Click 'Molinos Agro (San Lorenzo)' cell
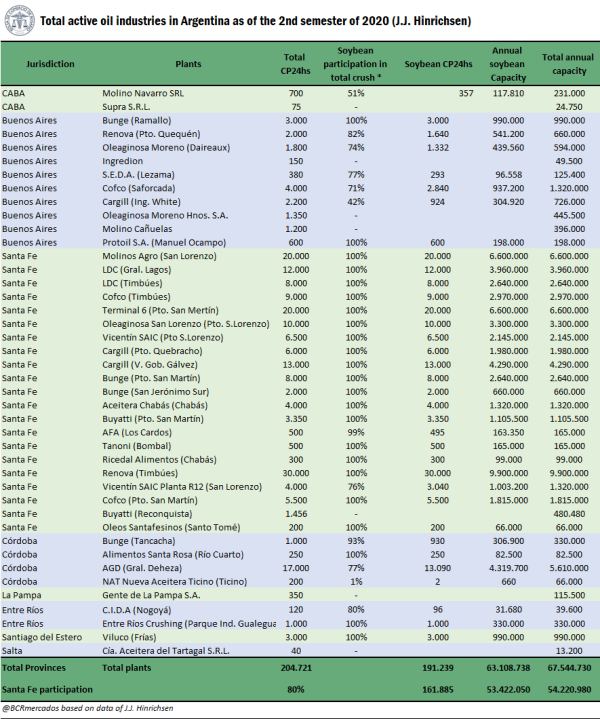600x719 pixels. (x=159, y=256)
